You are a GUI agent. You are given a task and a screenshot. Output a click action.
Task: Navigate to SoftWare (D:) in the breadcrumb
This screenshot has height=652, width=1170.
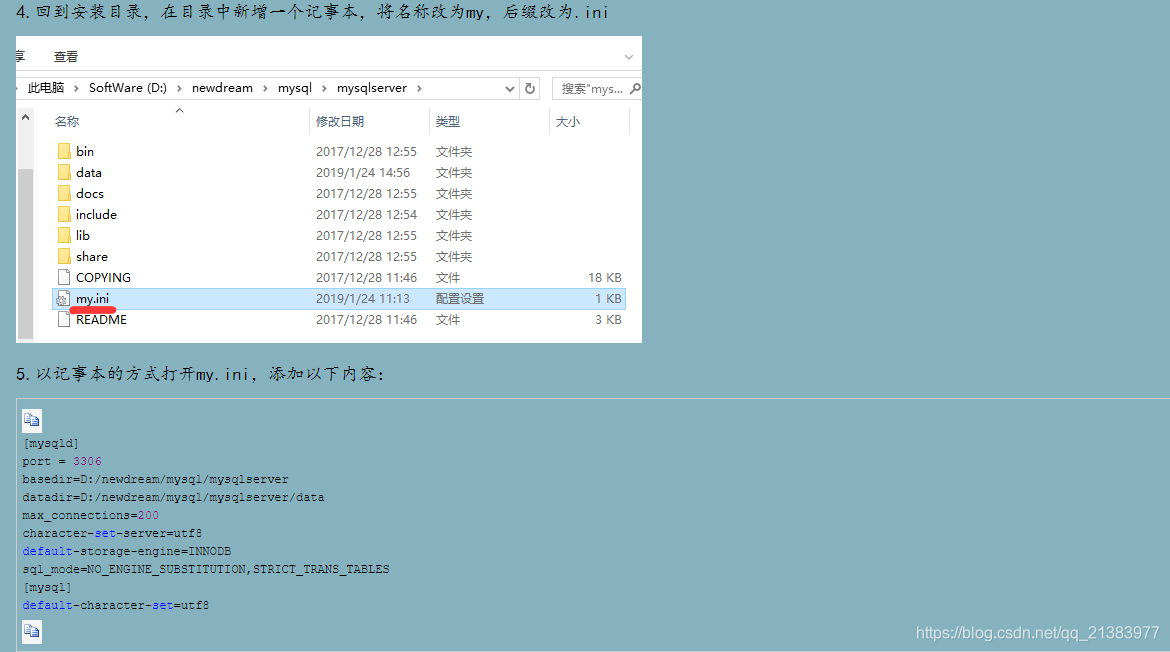(x=128, y=88)
